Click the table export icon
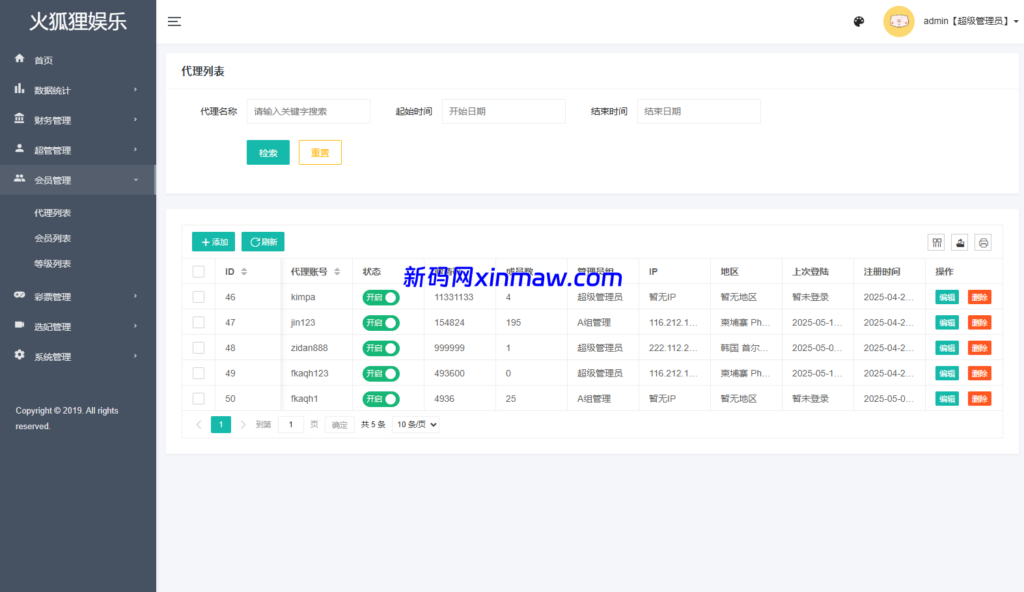This screenshot has height=592, width=1024. coord(960,242)
